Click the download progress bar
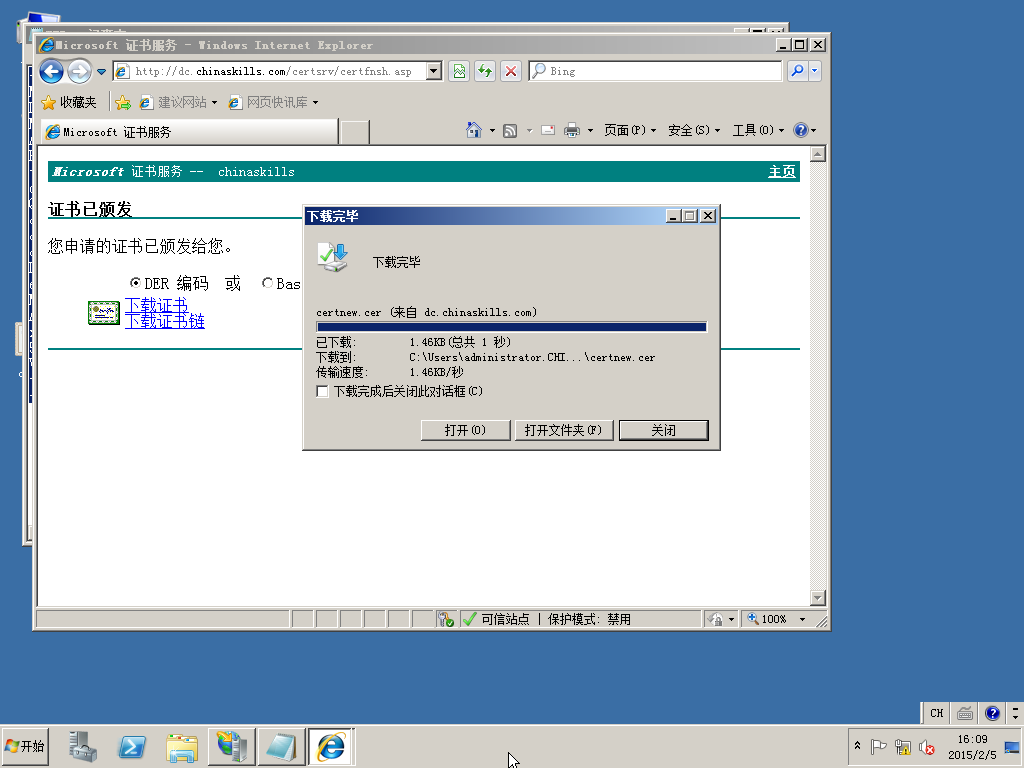 click(511, 327)
